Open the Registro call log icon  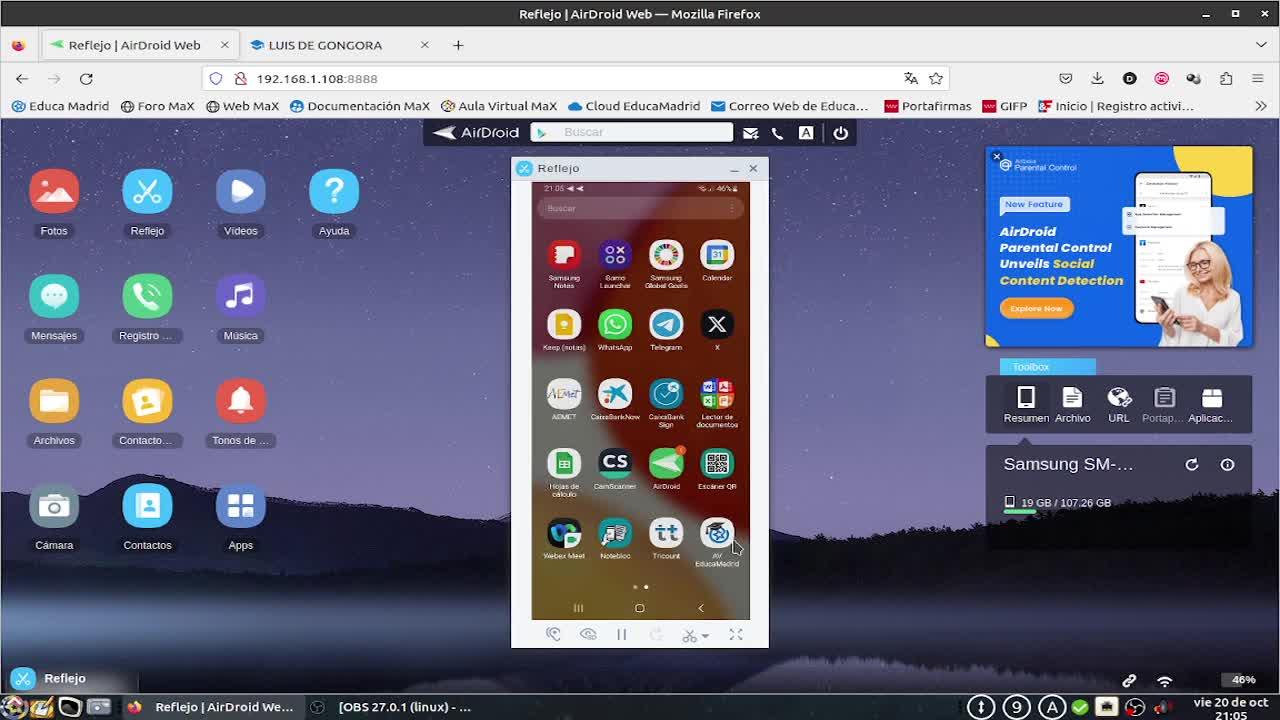(x=147, y=296)
